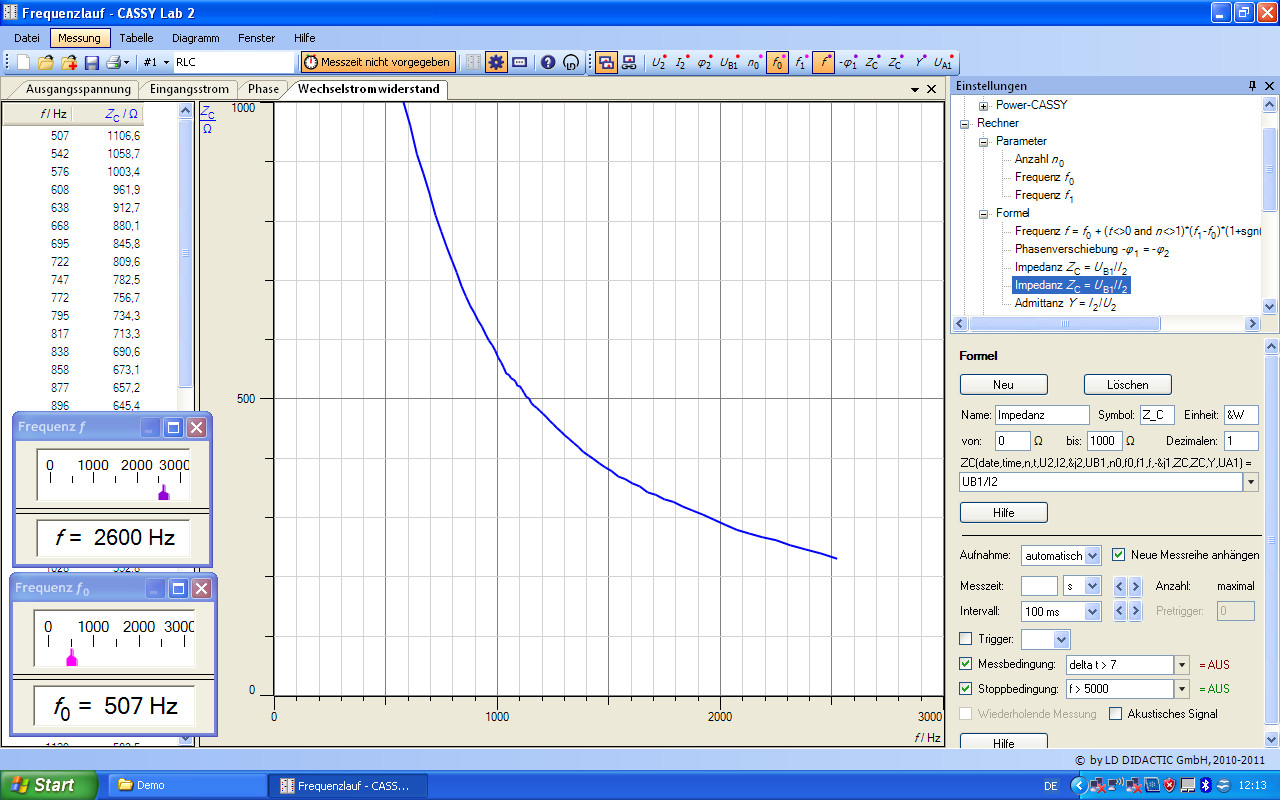Click the formula Name input field 'Impedanz'
This screenshot has width=1280, height=800.
1041,415
